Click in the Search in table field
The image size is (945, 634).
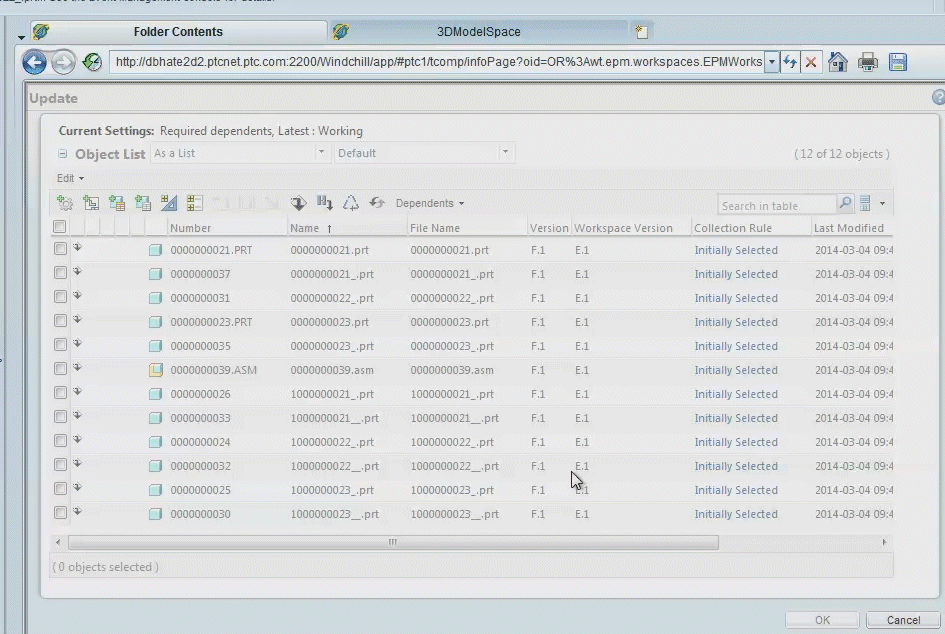coord(778,203)
